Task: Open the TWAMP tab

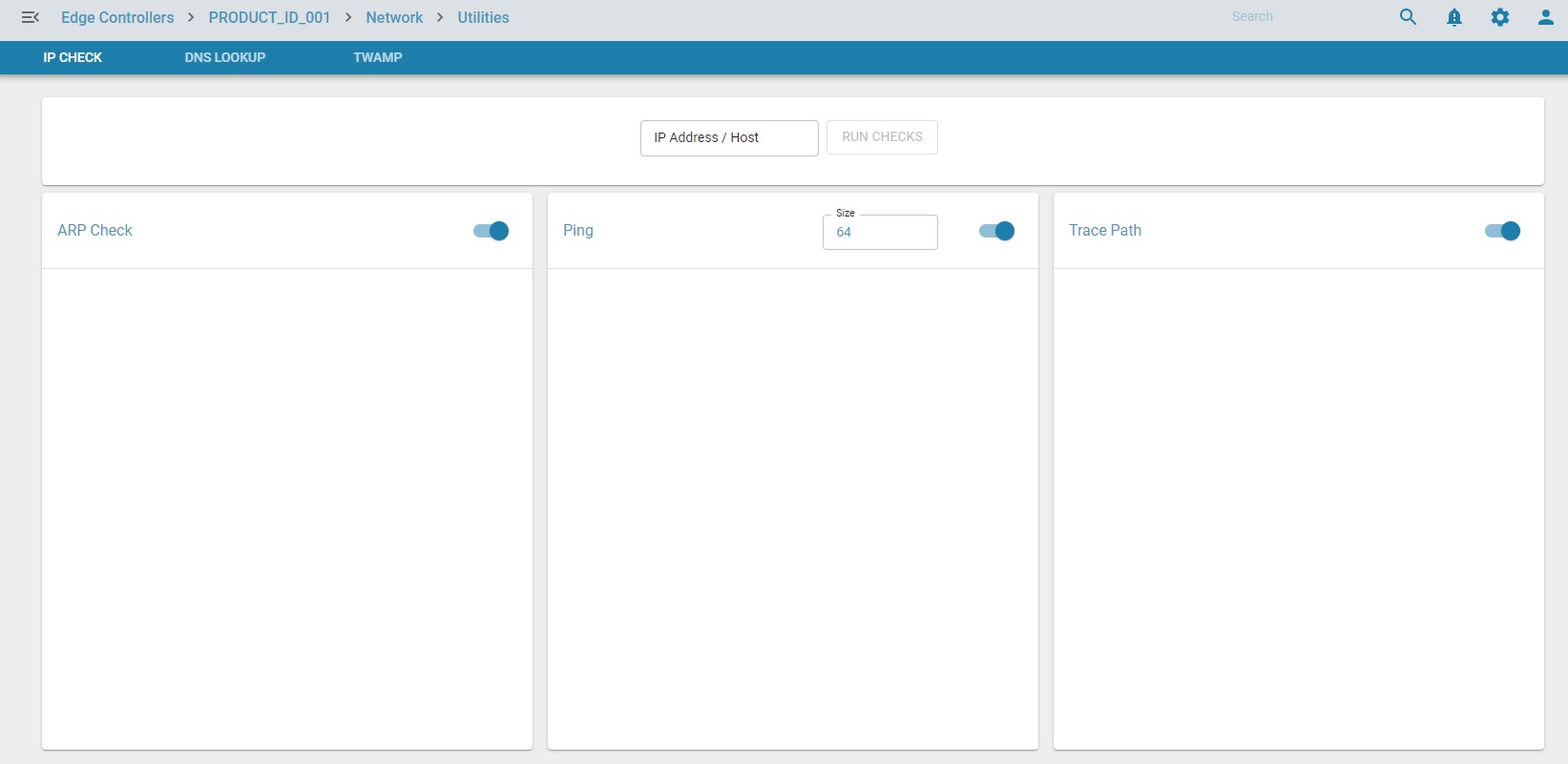Action: pos(378,57)
